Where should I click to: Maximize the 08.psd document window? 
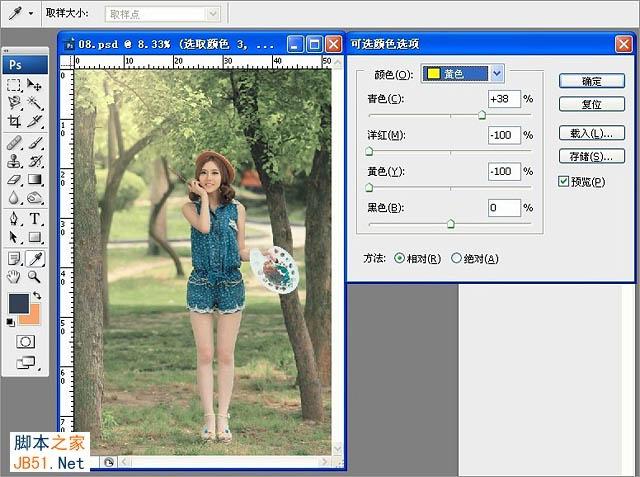point(315,44)
